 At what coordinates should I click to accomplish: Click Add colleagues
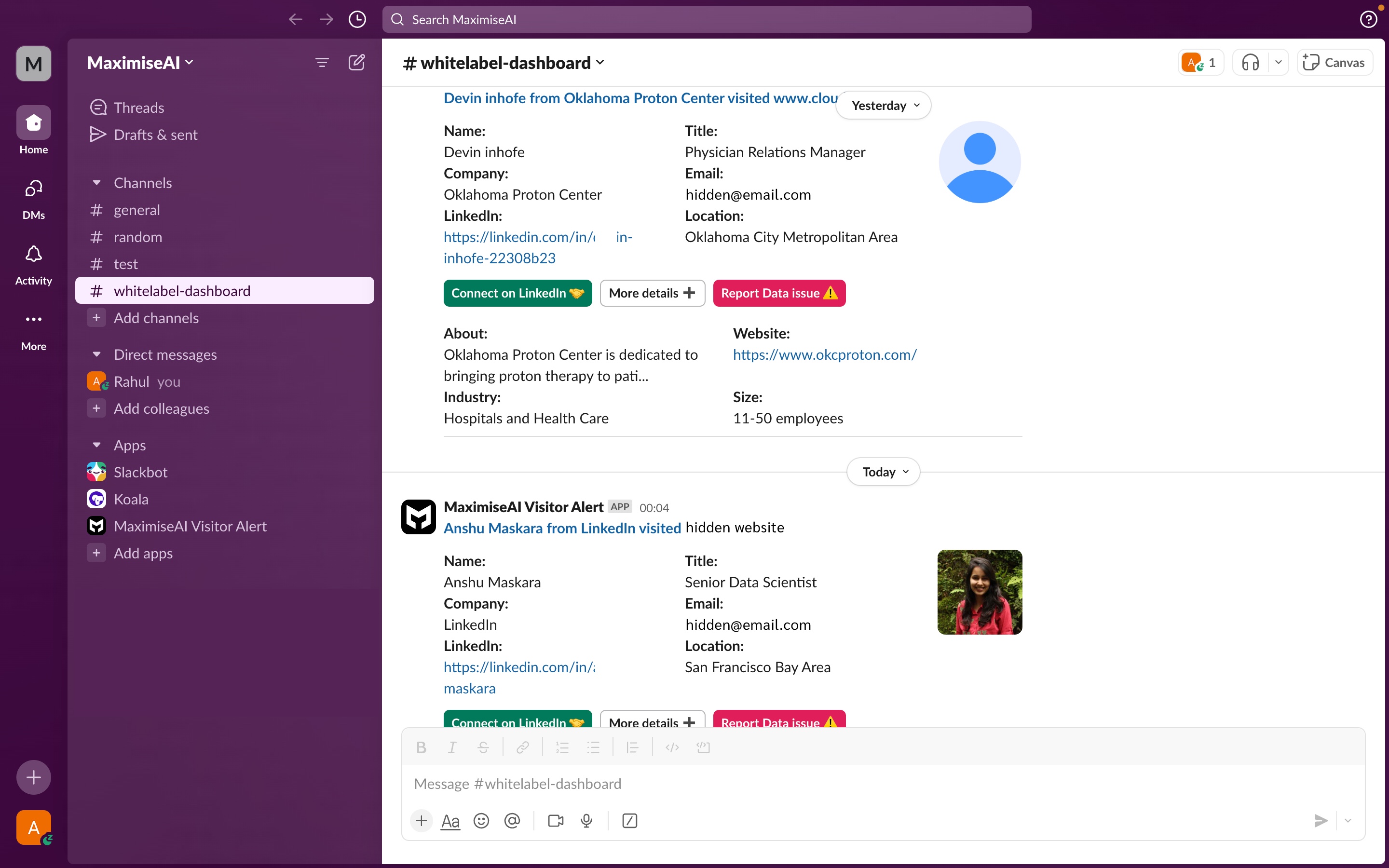pyautogui.click(x=224, y=408)
